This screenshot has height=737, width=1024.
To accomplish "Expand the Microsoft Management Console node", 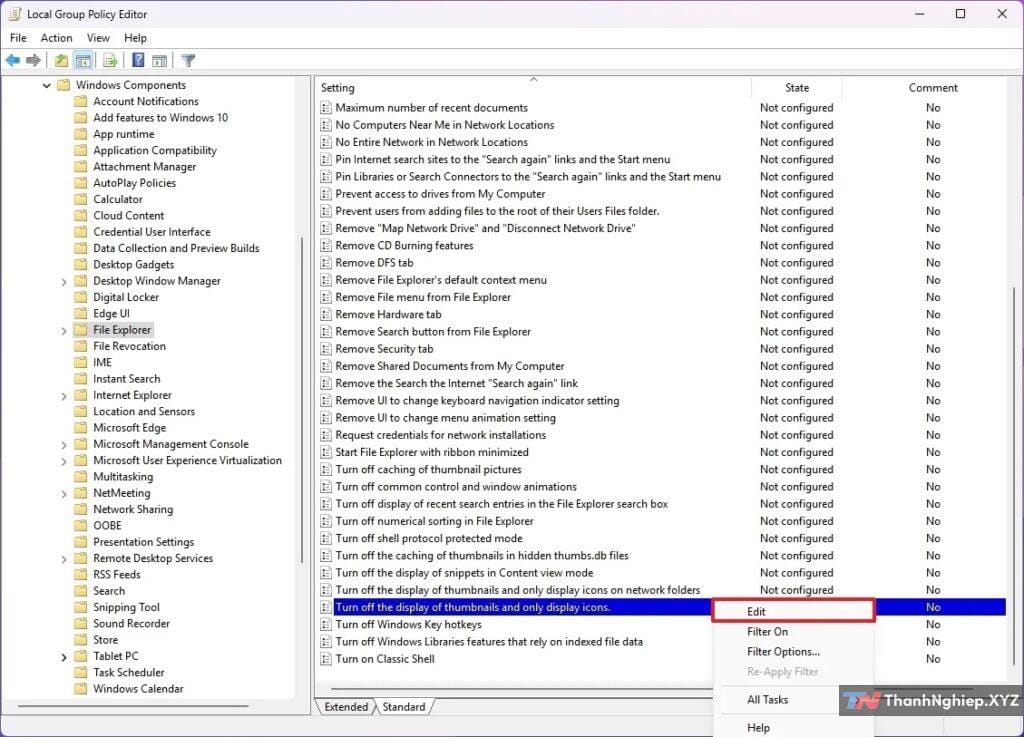I will point(64,445).
